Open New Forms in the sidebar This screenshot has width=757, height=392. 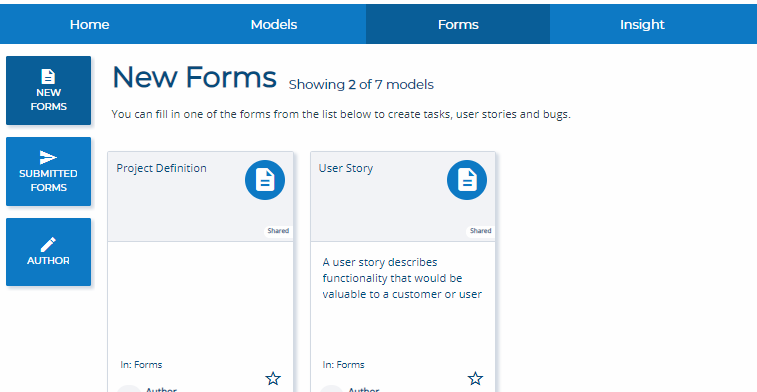[48, 90]
